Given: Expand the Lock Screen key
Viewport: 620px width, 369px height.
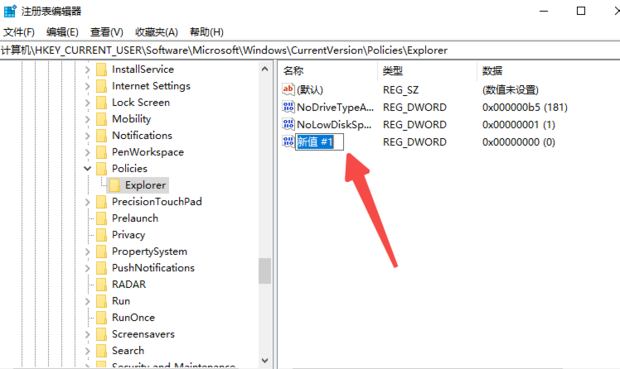Looking at the screenshot, I should point(87,102).
